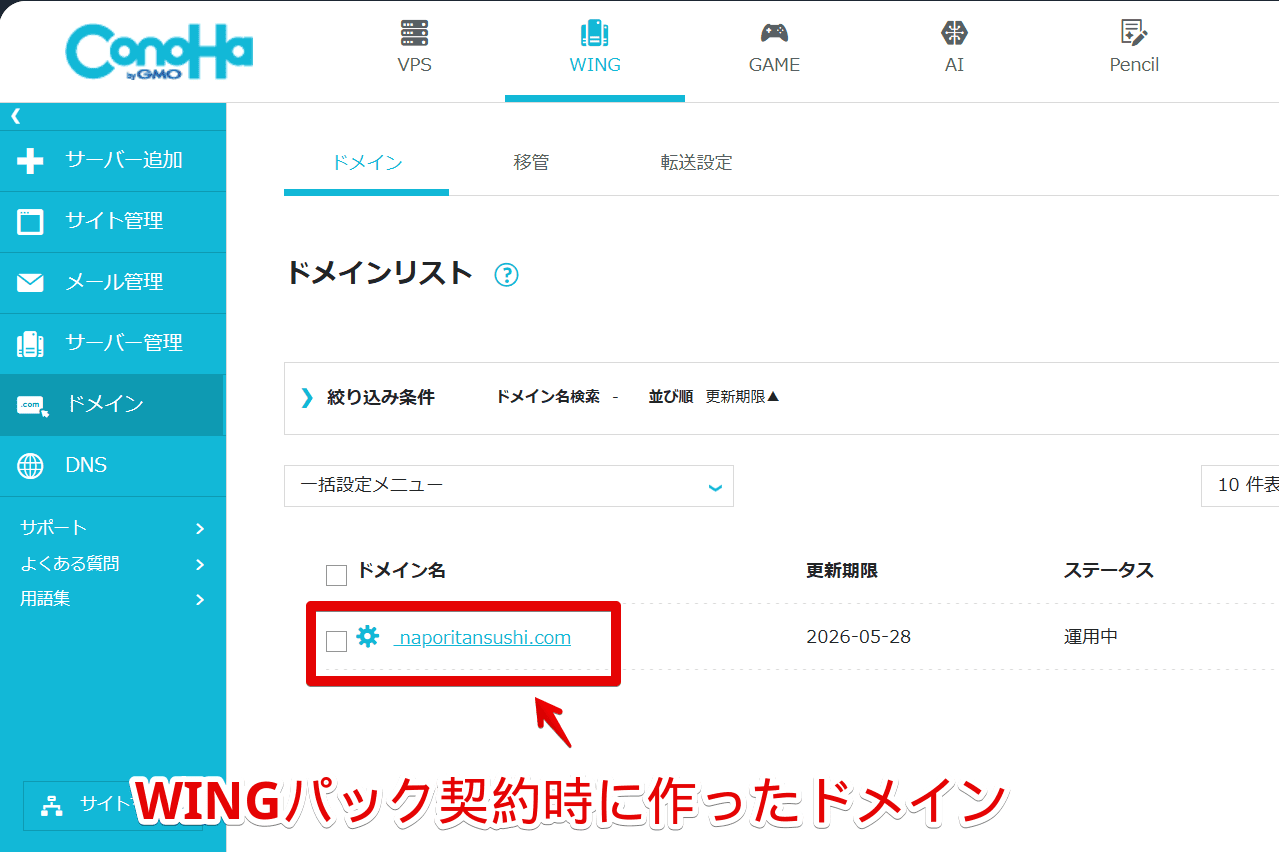The image size is (1279, 852).
Task: Open the 一括設定メニュー dropdown
Action: point(509,486)
